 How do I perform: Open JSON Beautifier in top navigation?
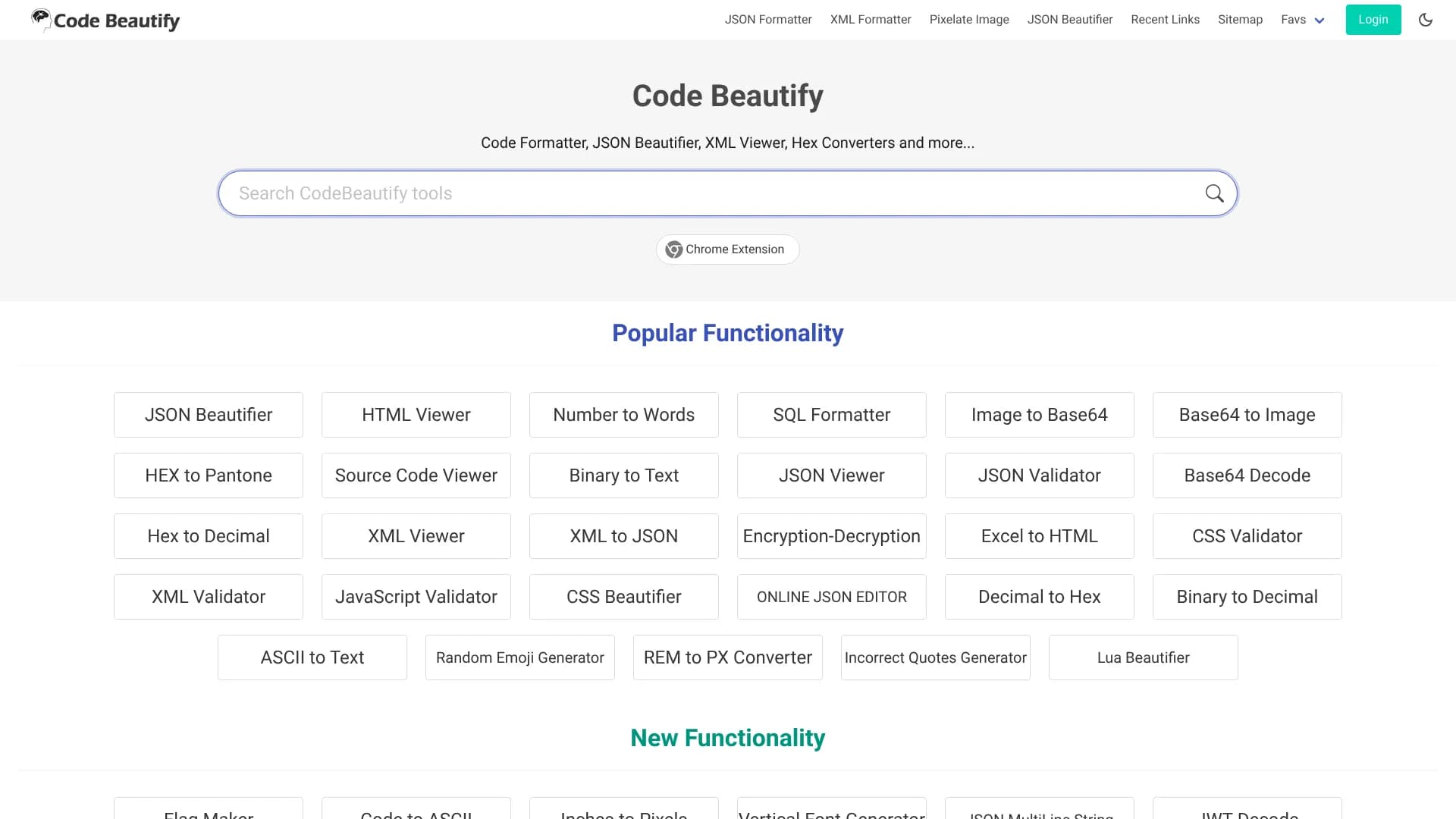tap(1070, 20)
